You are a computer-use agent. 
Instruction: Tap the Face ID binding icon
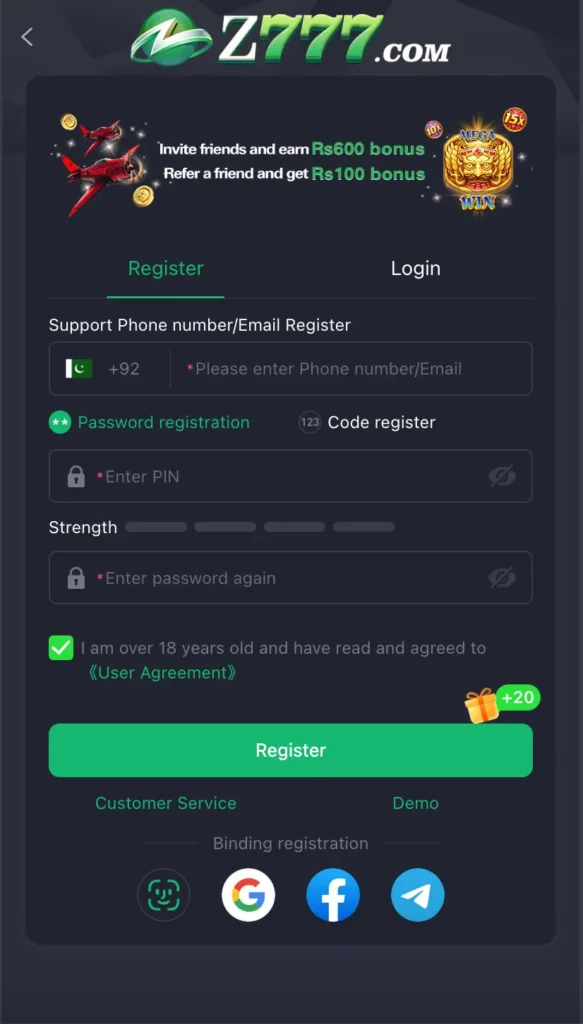coord(164,895)
